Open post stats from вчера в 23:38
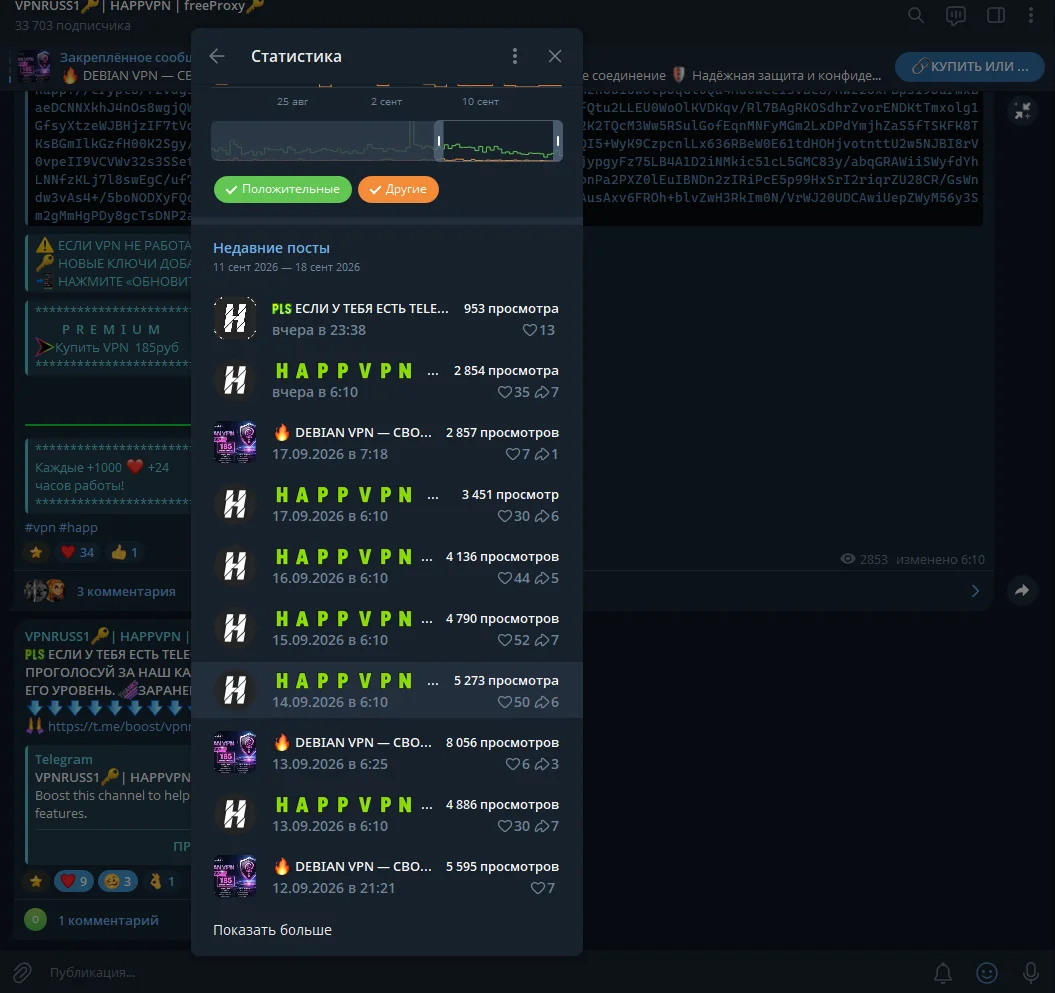Screen dimensions: 1055x993 387,318
